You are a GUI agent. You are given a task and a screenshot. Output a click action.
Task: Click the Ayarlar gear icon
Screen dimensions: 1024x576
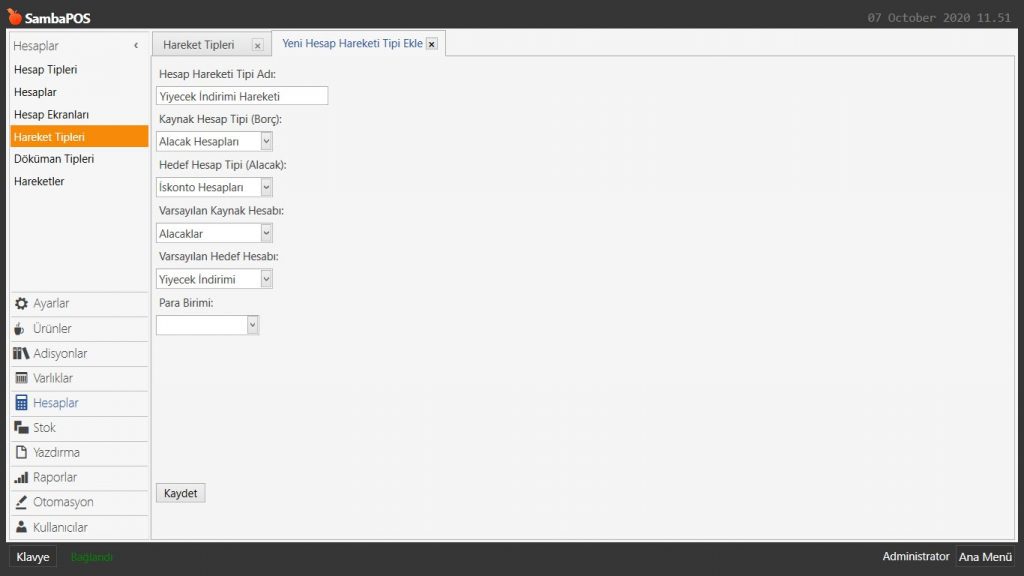click(x=21, y=304)
